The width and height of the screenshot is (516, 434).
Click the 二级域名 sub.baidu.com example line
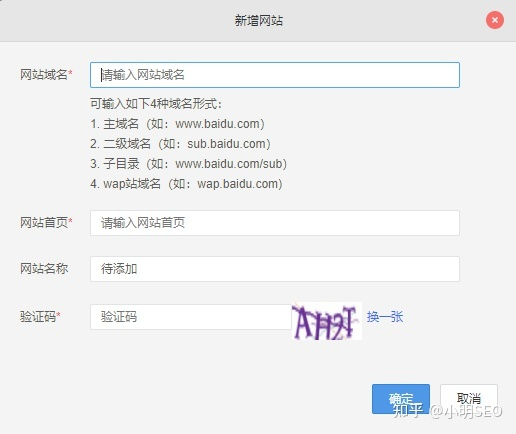pos(180,144)
